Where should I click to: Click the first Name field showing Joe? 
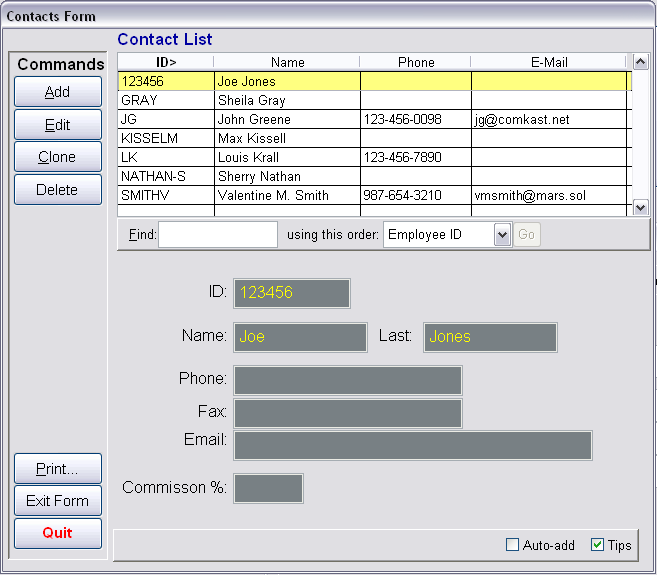coord(300,337)
